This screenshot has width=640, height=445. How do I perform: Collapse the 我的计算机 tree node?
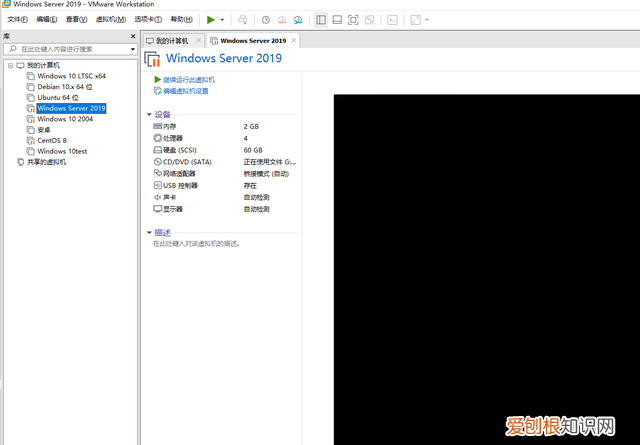point(11,65)
